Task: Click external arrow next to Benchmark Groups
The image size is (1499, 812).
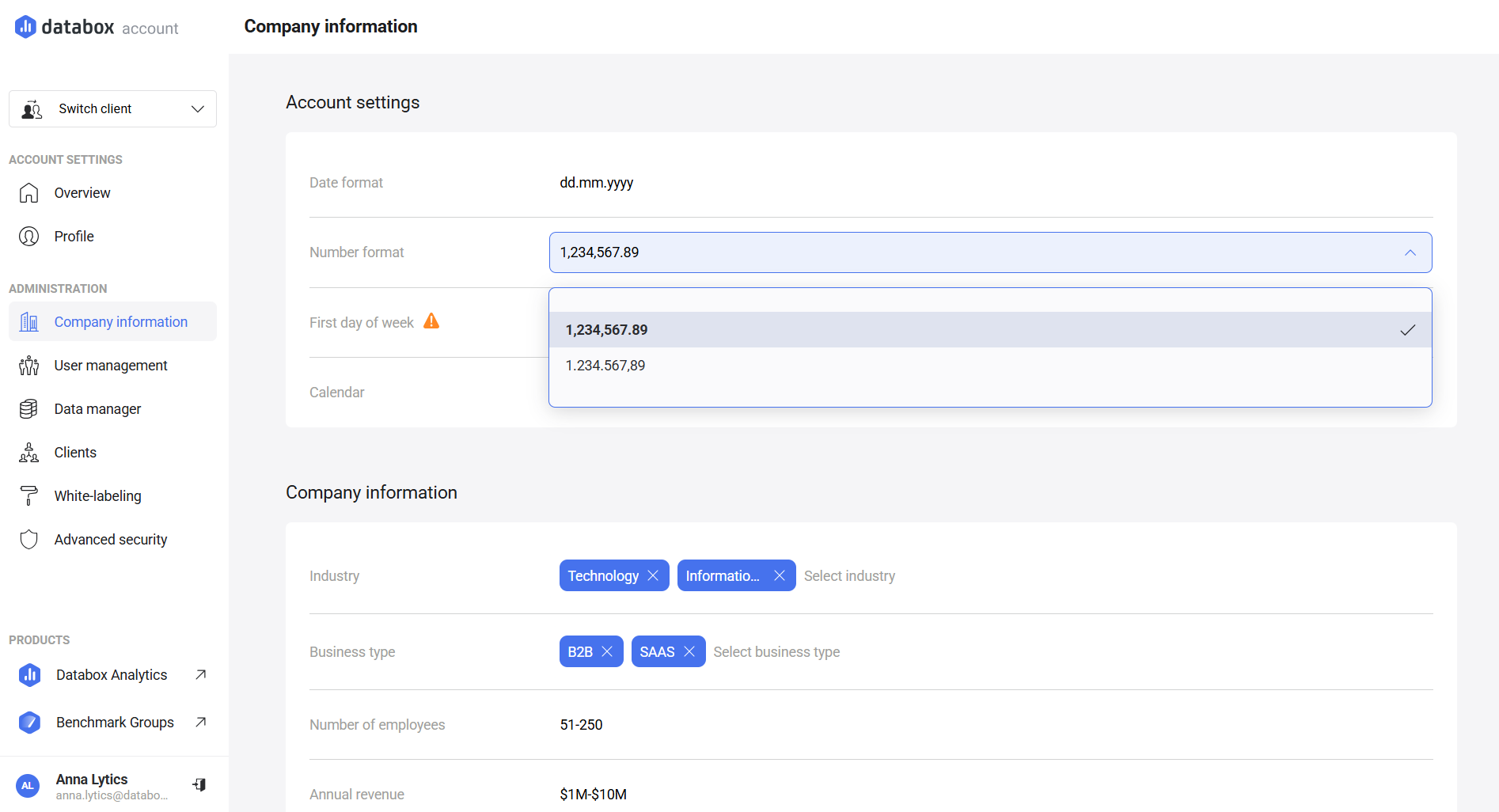Action: click(201, 722)
